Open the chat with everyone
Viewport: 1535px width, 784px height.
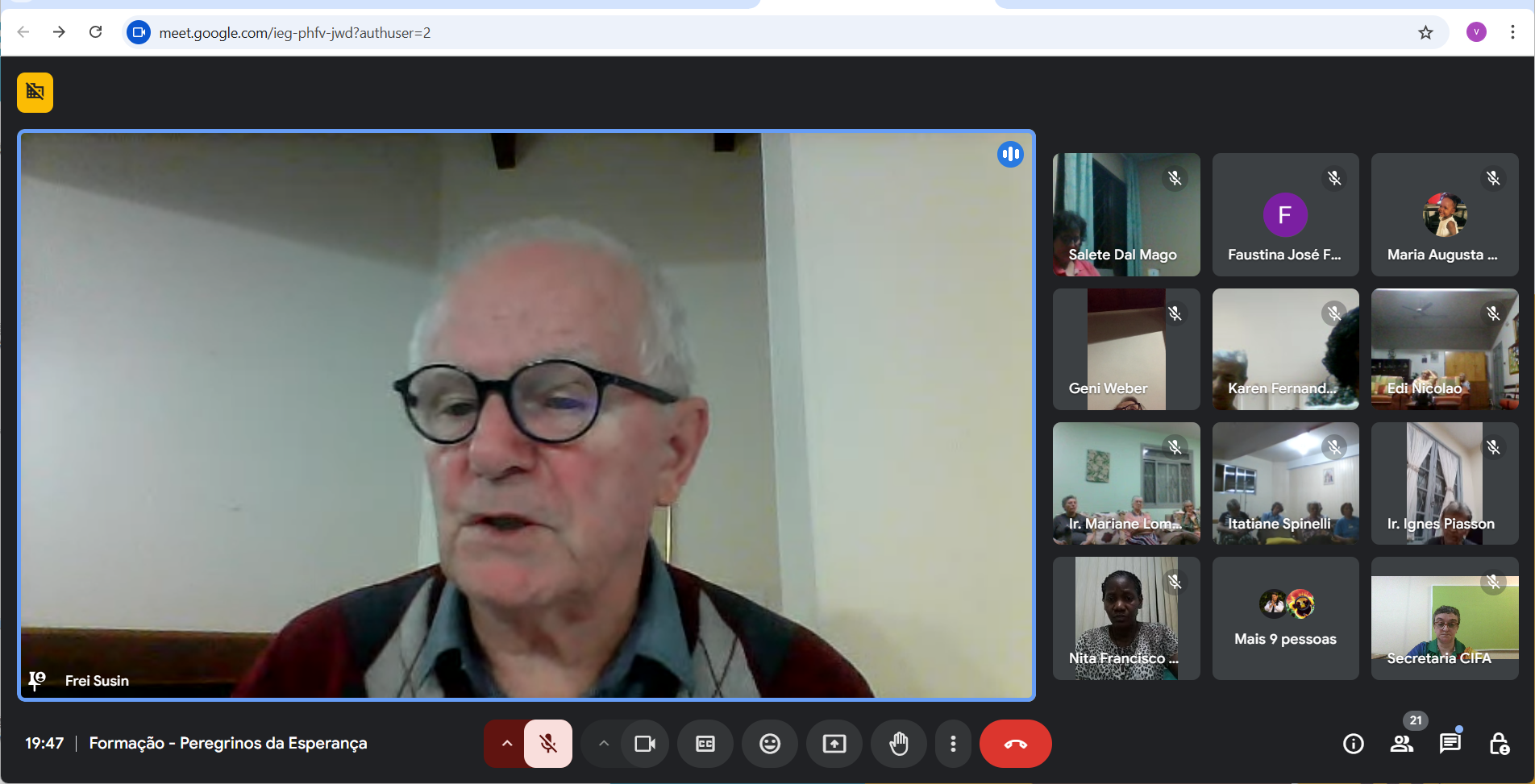[x=1450, y=744]
